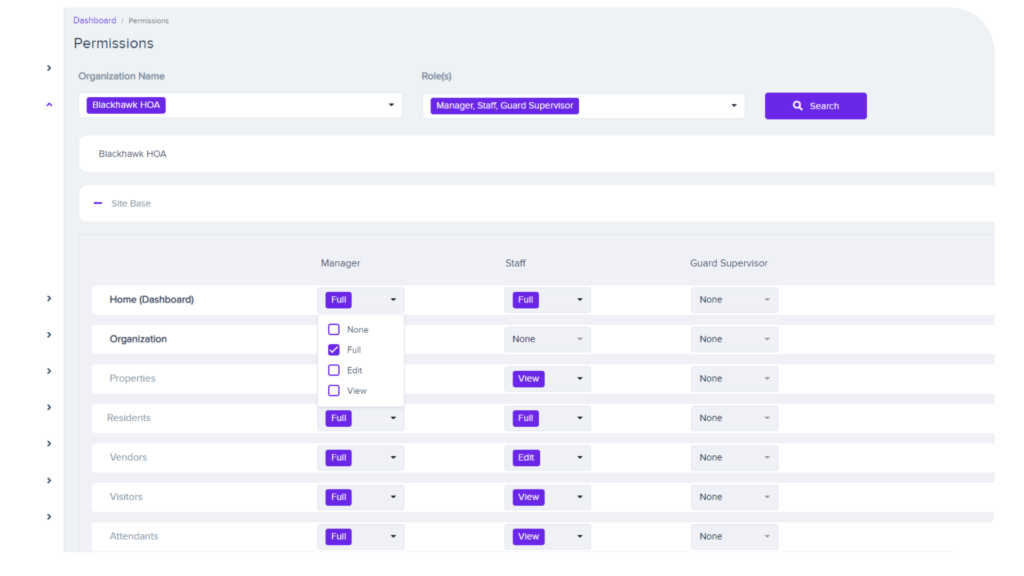Collapse the Site Base section
The width and height of the screenshot is (1024, 576).
click(x=98, y=203)
